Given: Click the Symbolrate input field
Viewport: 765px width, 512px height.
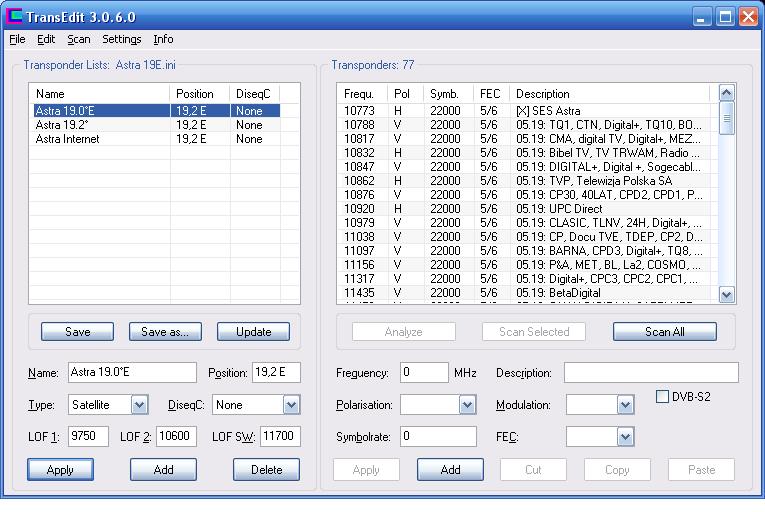Looking at the screenshot, I should click(x=438, y=436).
